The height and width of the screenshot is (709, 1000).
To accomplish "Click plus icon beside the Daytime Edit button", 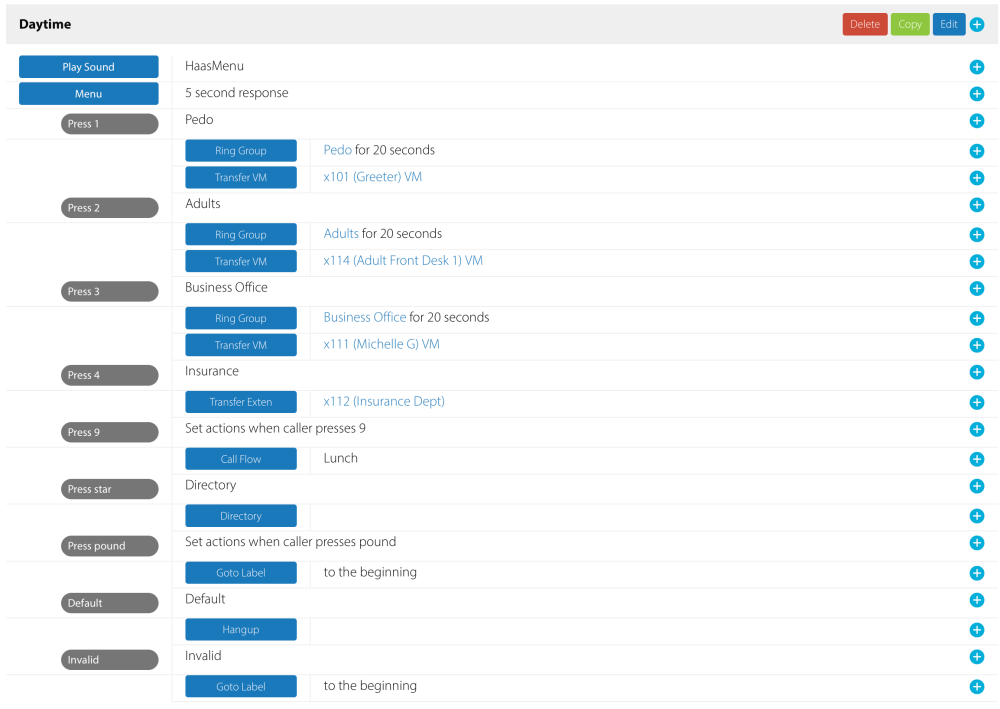I will pos(977,25).
